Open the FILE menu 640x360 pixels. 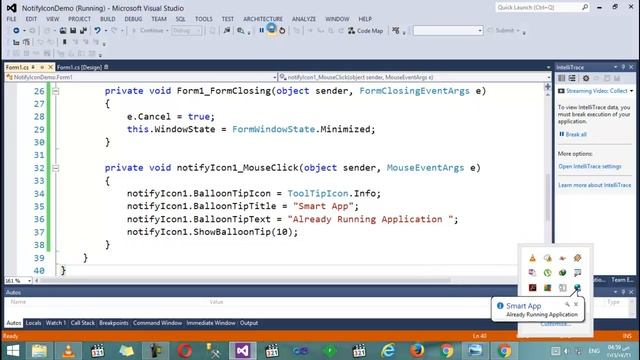click(x=11, y=19)
